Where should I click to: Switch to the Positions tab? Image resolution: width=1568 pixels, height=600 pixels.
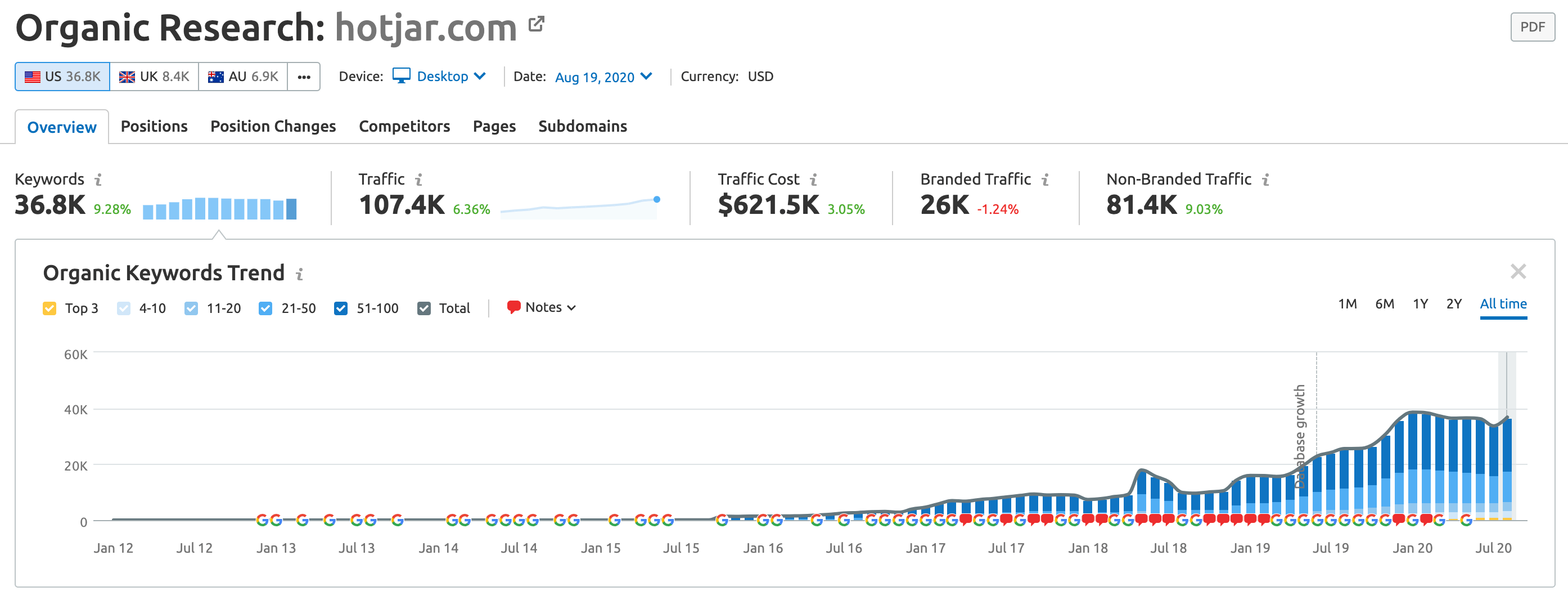(x=154, y=126)
